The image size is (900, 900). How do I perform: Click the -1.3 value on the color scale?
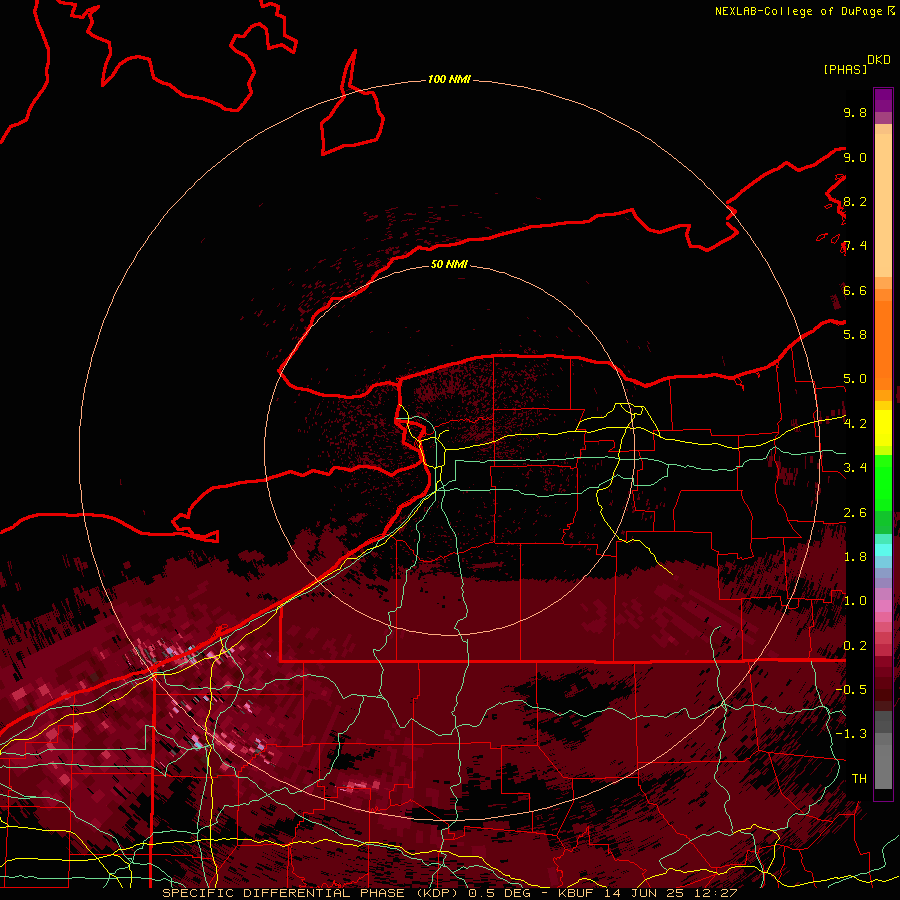click(x=851, y=734)
